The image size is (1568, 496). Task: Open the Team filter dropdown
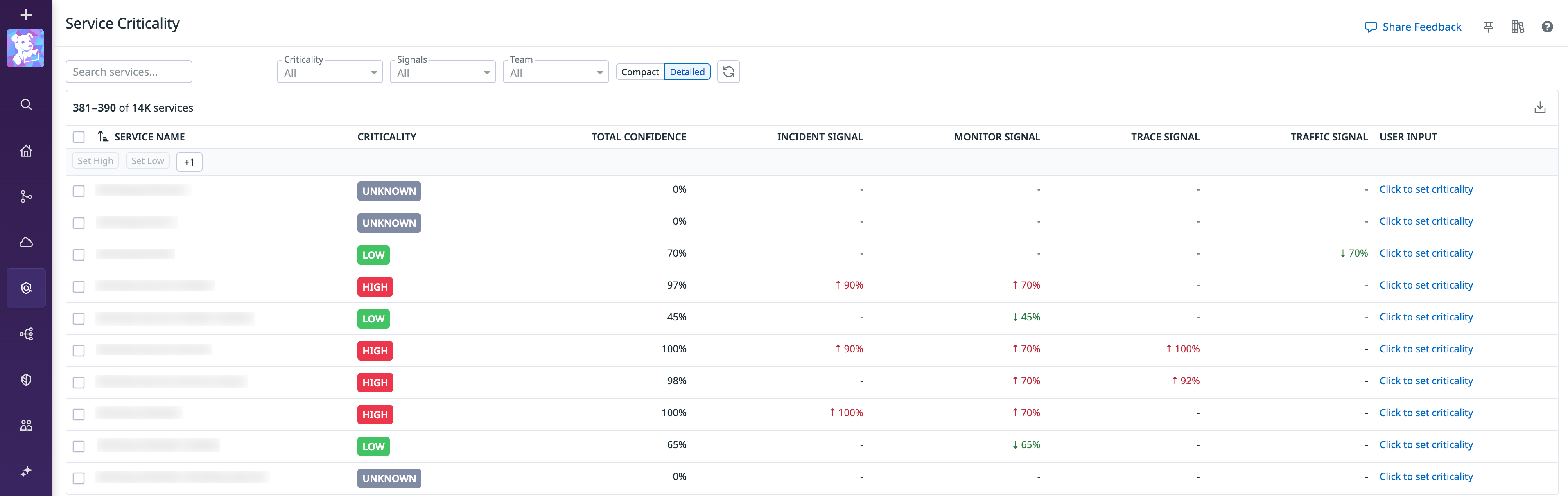pyautogui.click(x=556, y=72)
